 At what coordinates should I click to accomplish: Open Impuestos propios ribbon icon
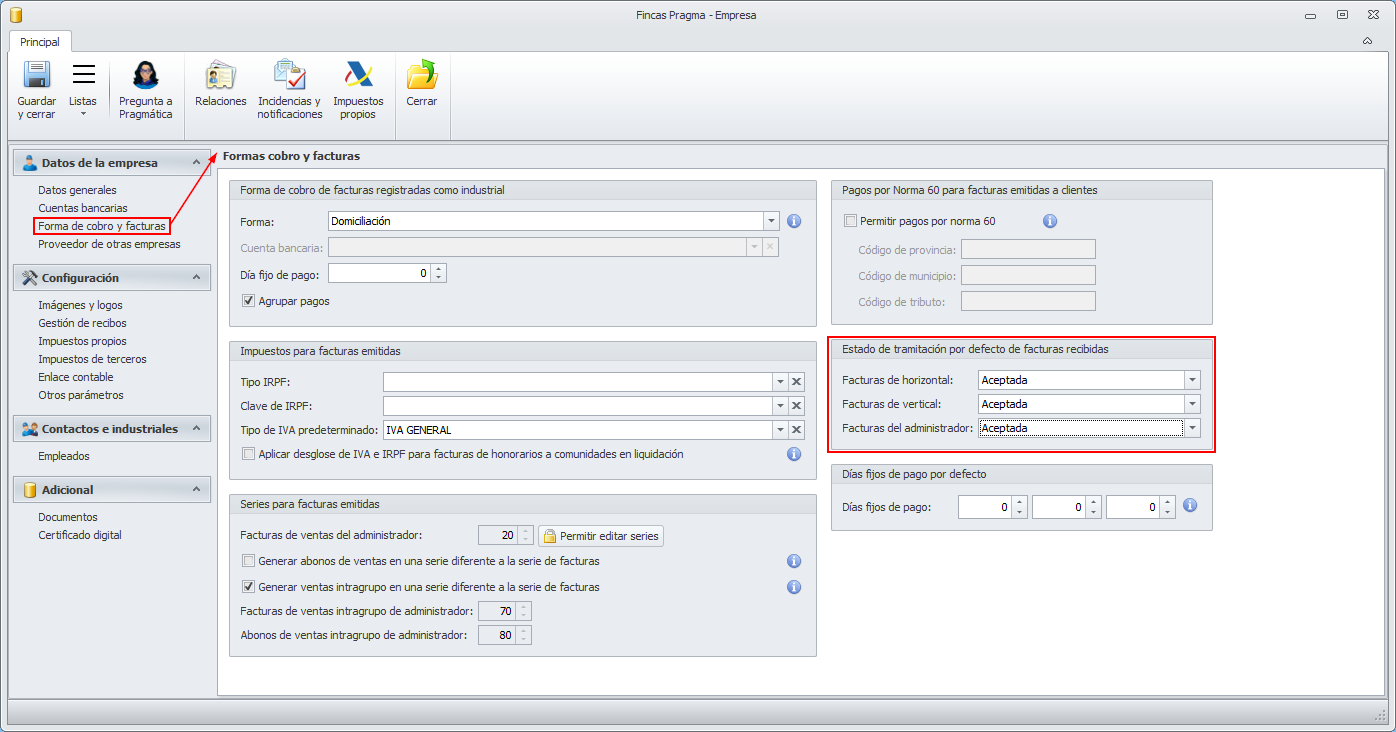click(358, 75)
